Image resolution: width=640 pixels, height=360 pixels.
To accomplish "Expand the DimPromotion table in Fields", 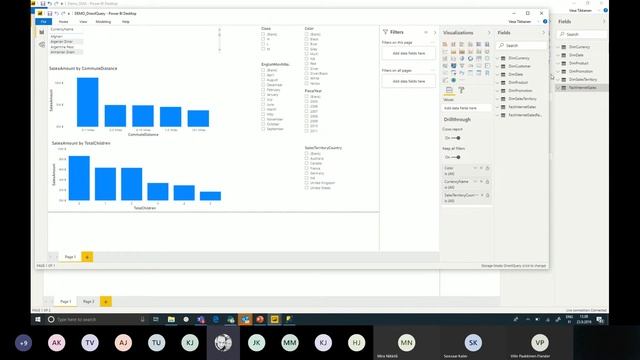I will point(498,91).
